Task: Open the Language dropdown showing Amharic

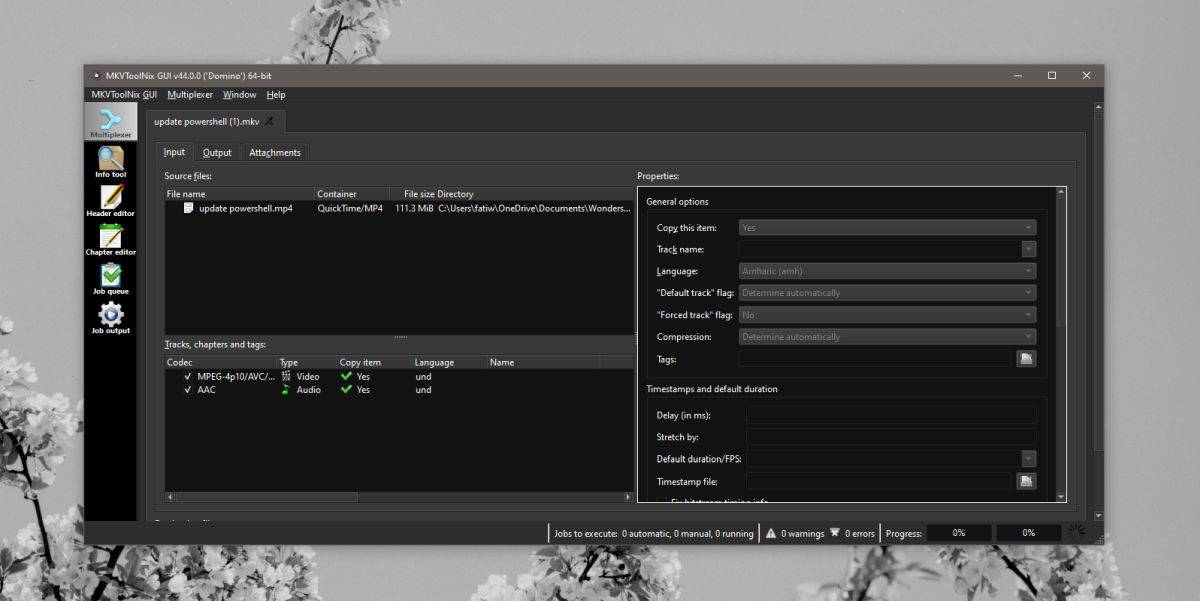Action: [887, 271]
